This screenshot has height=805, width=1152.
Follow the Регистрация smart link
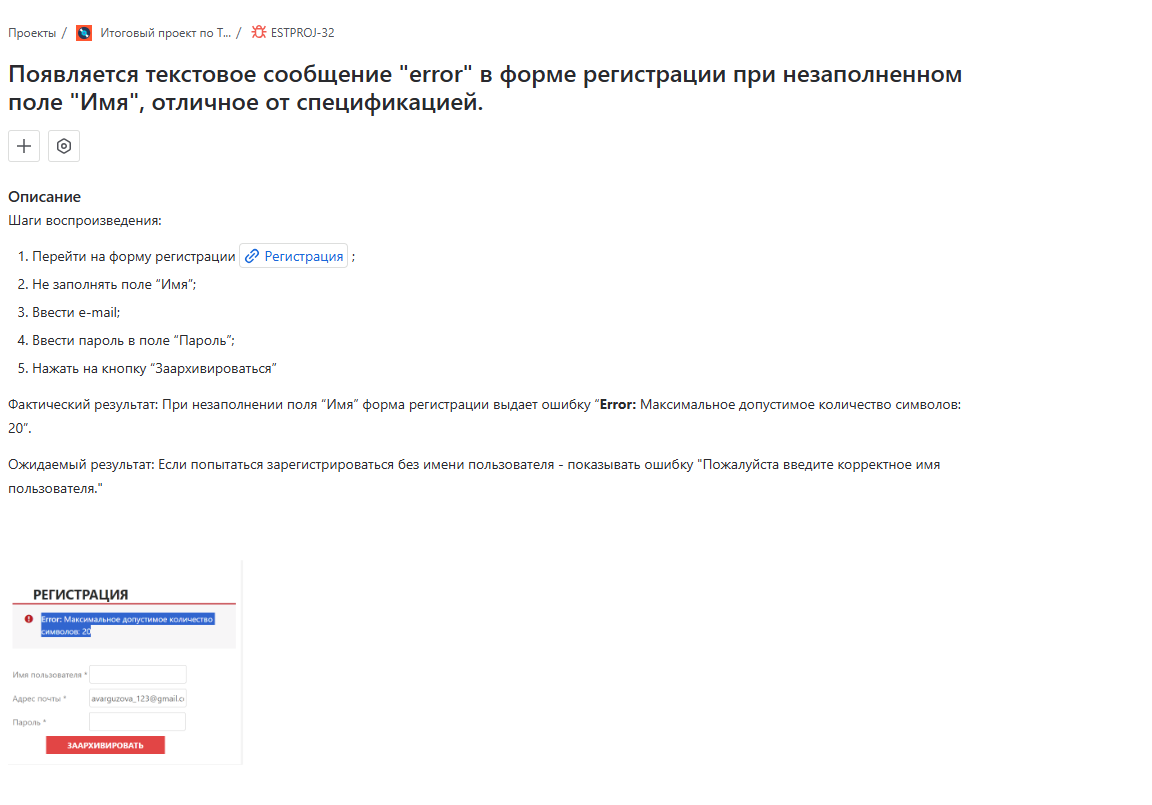tap(303, 256)
